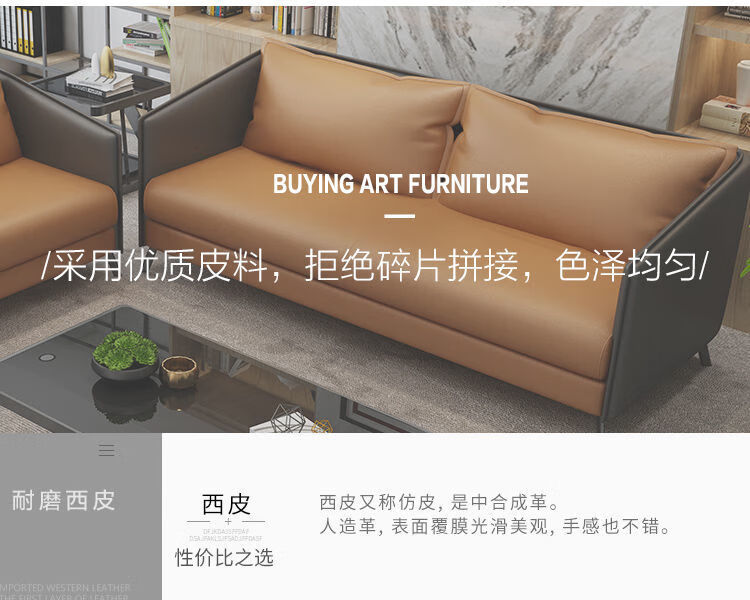Click the 西皮又称仿皮 description line
This screenshot has width=750, height=600.
tap(439, 502)
